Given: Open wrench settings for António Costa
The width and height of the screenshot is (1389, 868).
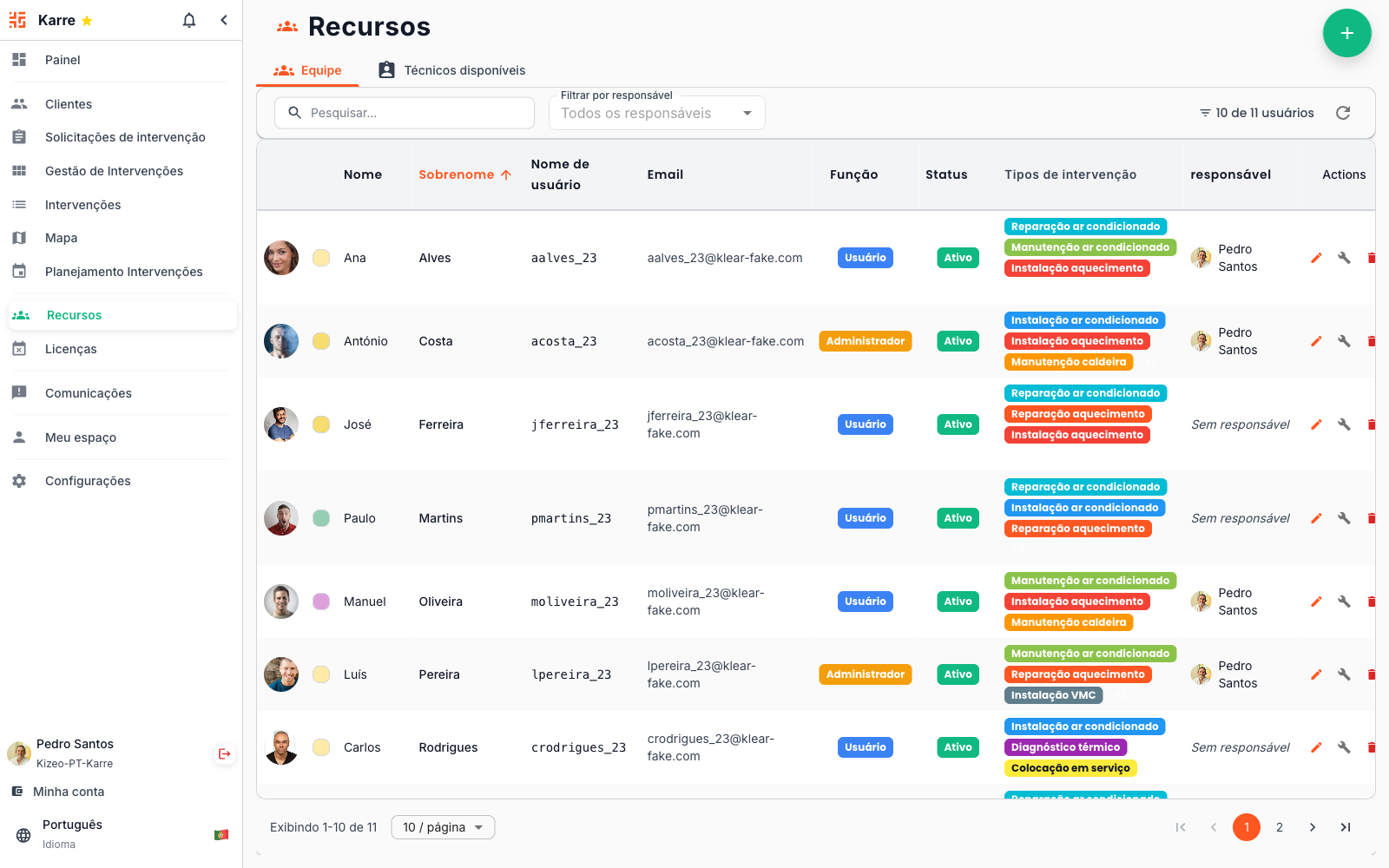Looking at the screenshot, I should click(1344, 341).
